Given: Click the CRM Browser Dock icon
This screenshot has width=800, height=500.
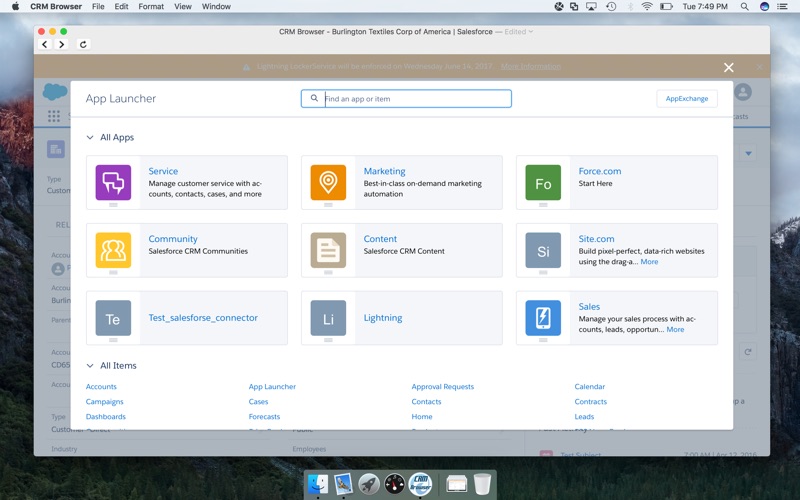Looking at the screenshot, I should 420,483.
